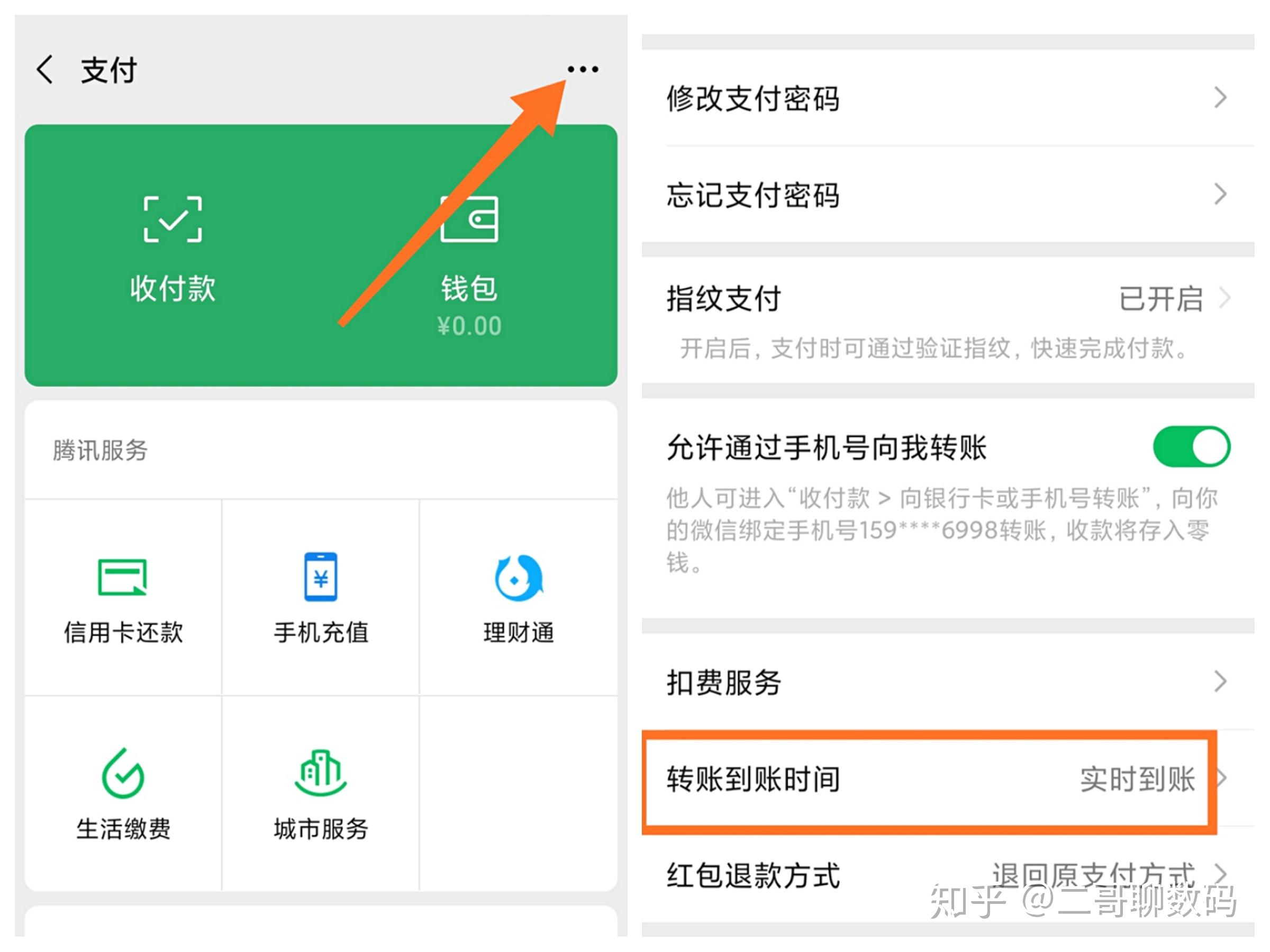This screenshot has height=952, width=1270.
Task: Open 转账到账时间 setting
Action: click(x=947, y=779)
